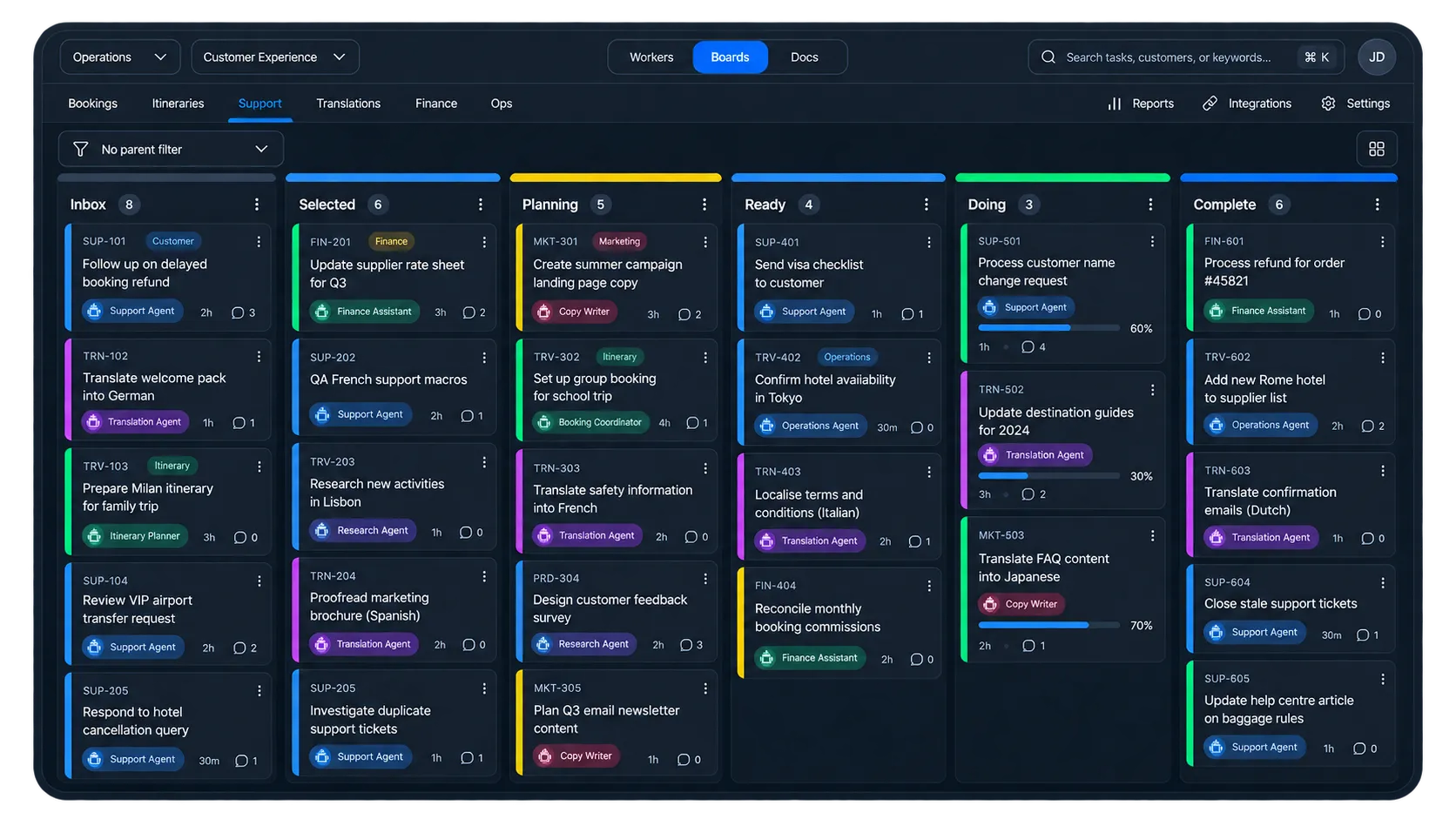Open comments icon on SUP-501 card

coord(1033,347)
